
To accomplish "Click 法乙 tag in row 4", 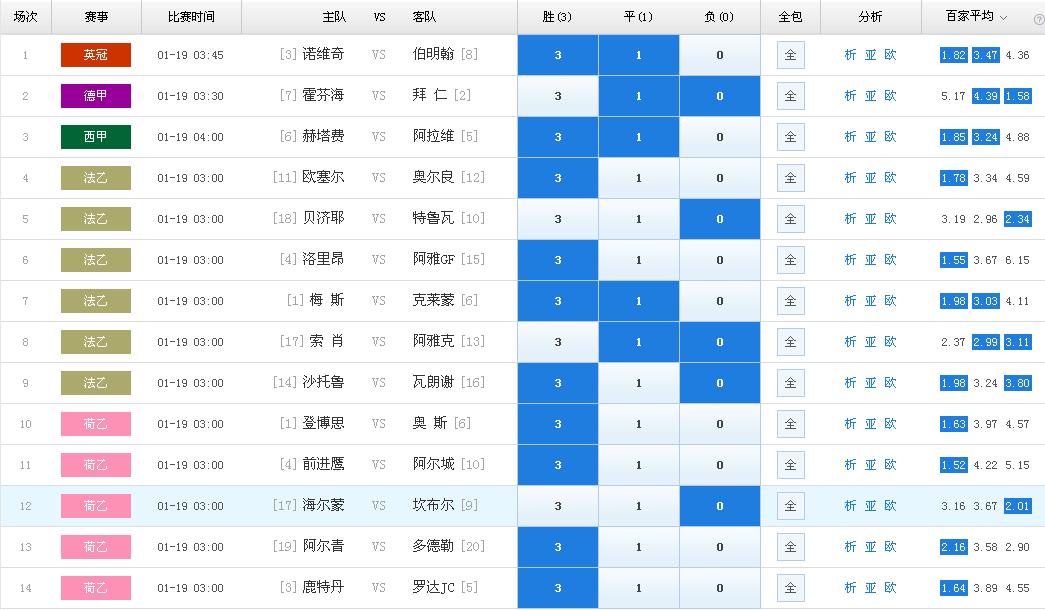I will pyautogui.click(x=96, y=178).
